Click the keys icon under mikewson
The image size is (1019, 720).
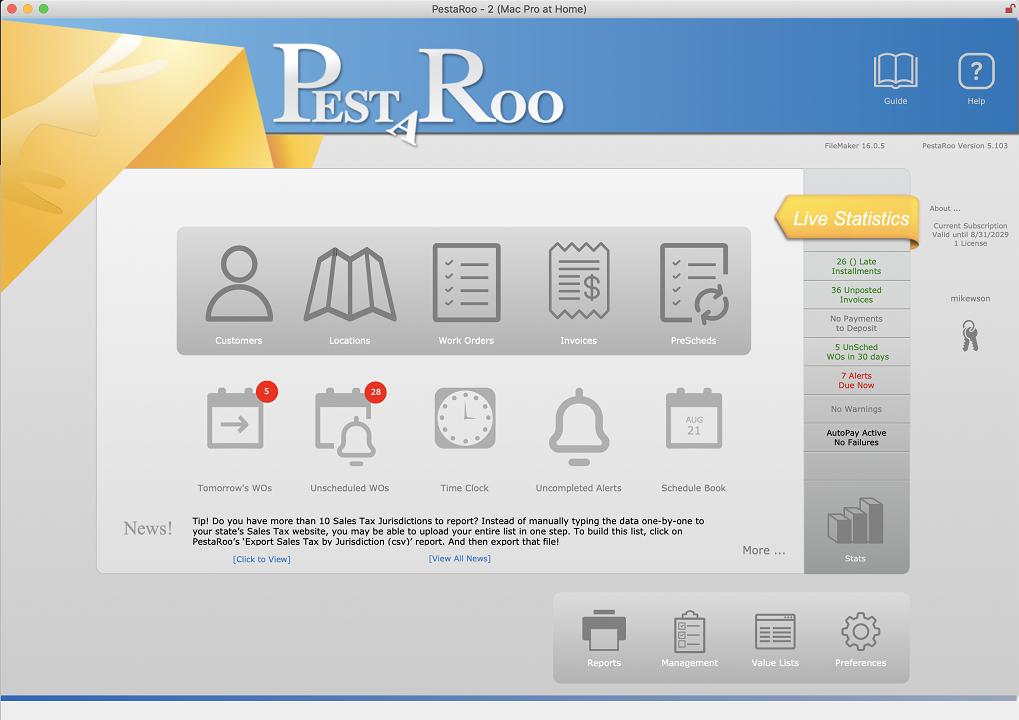point(970,336)
